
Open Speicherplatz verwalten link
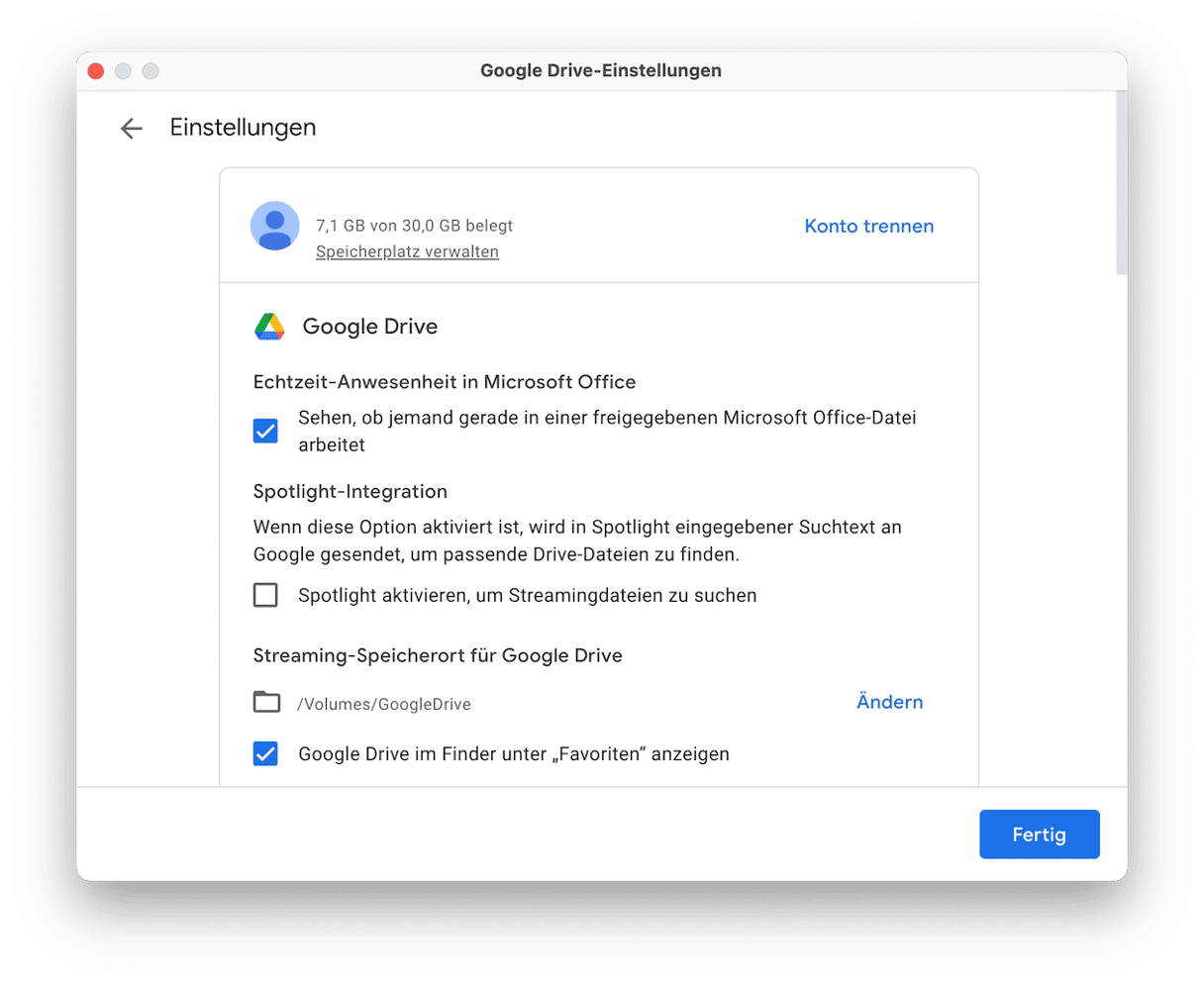click(407, 251)
